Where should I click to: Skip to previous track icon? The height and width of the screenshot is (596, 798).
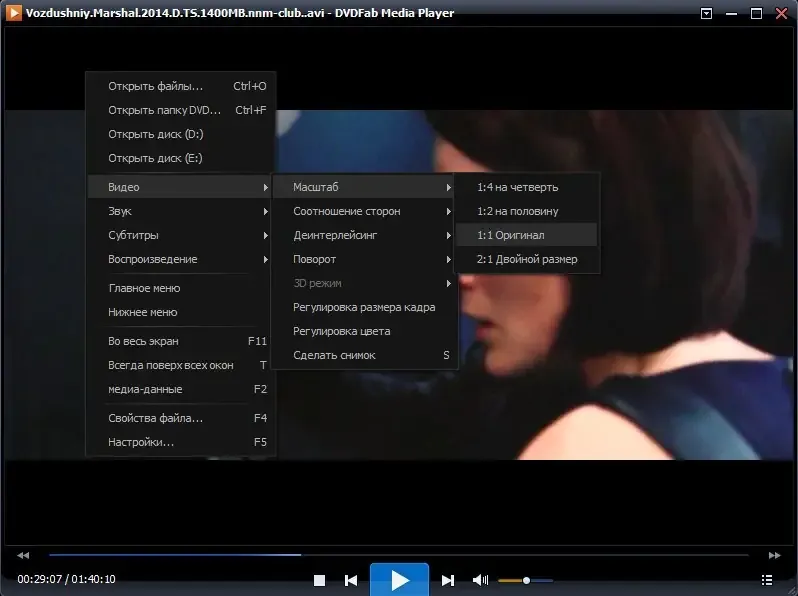[351, 580]
